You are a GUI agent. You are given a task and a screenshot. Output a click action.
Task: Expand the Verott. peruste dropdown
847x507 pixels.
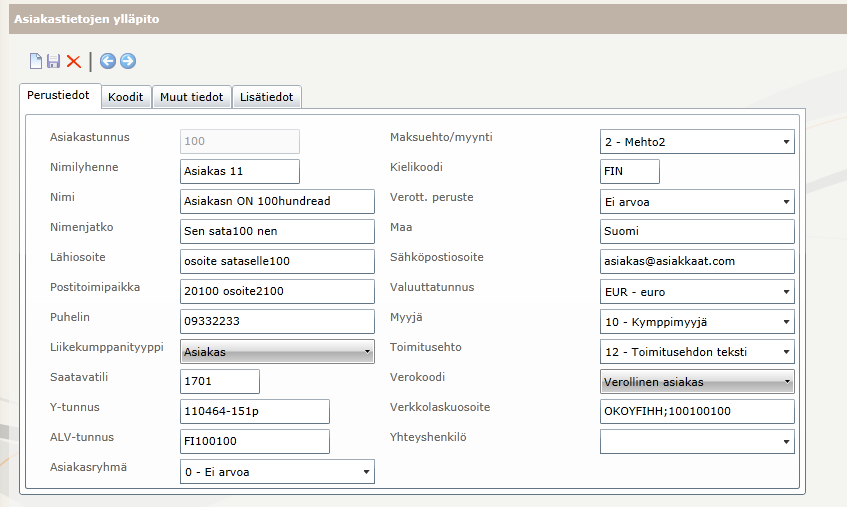pyautogui.click(x=697, y=202)
